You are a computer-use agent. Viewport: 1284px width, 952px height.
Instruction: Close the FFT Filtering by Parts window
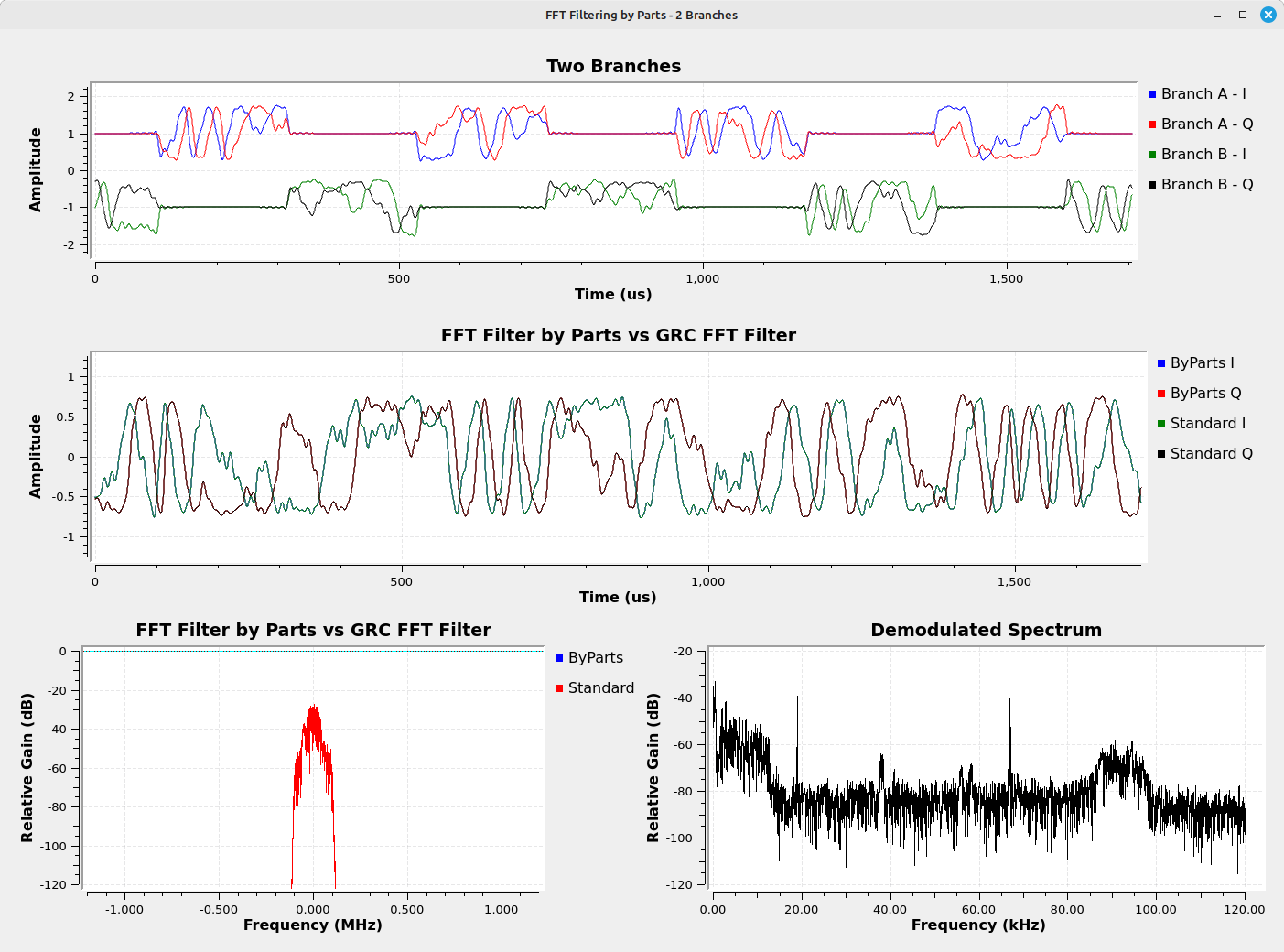pyautogui.click(x=1268, y=15)
